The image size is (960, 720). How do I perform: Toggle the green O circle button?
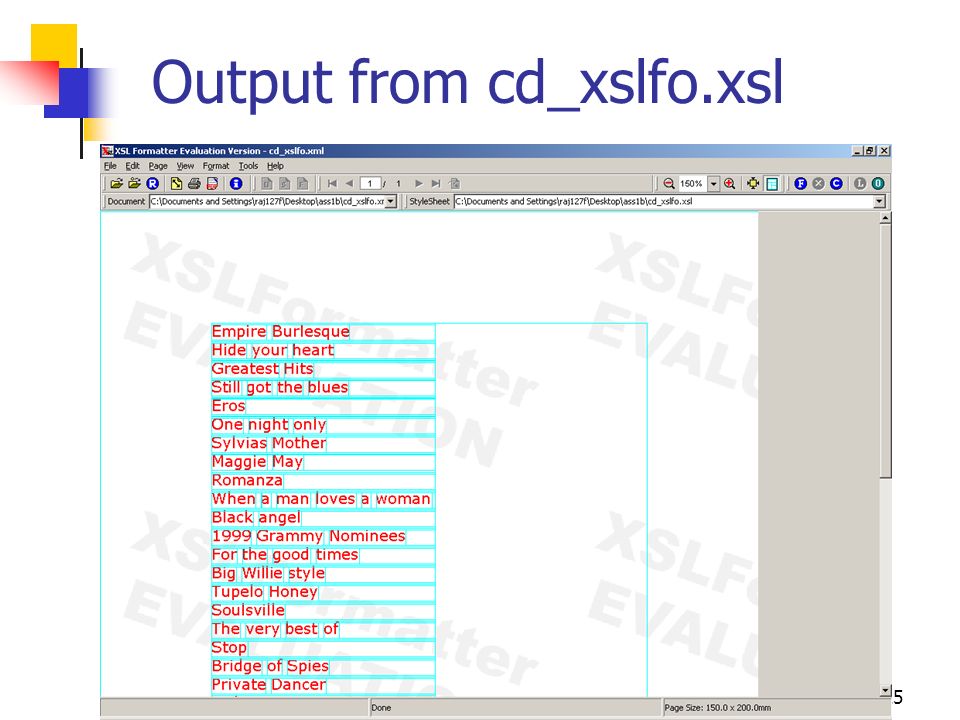pos(878,183)
